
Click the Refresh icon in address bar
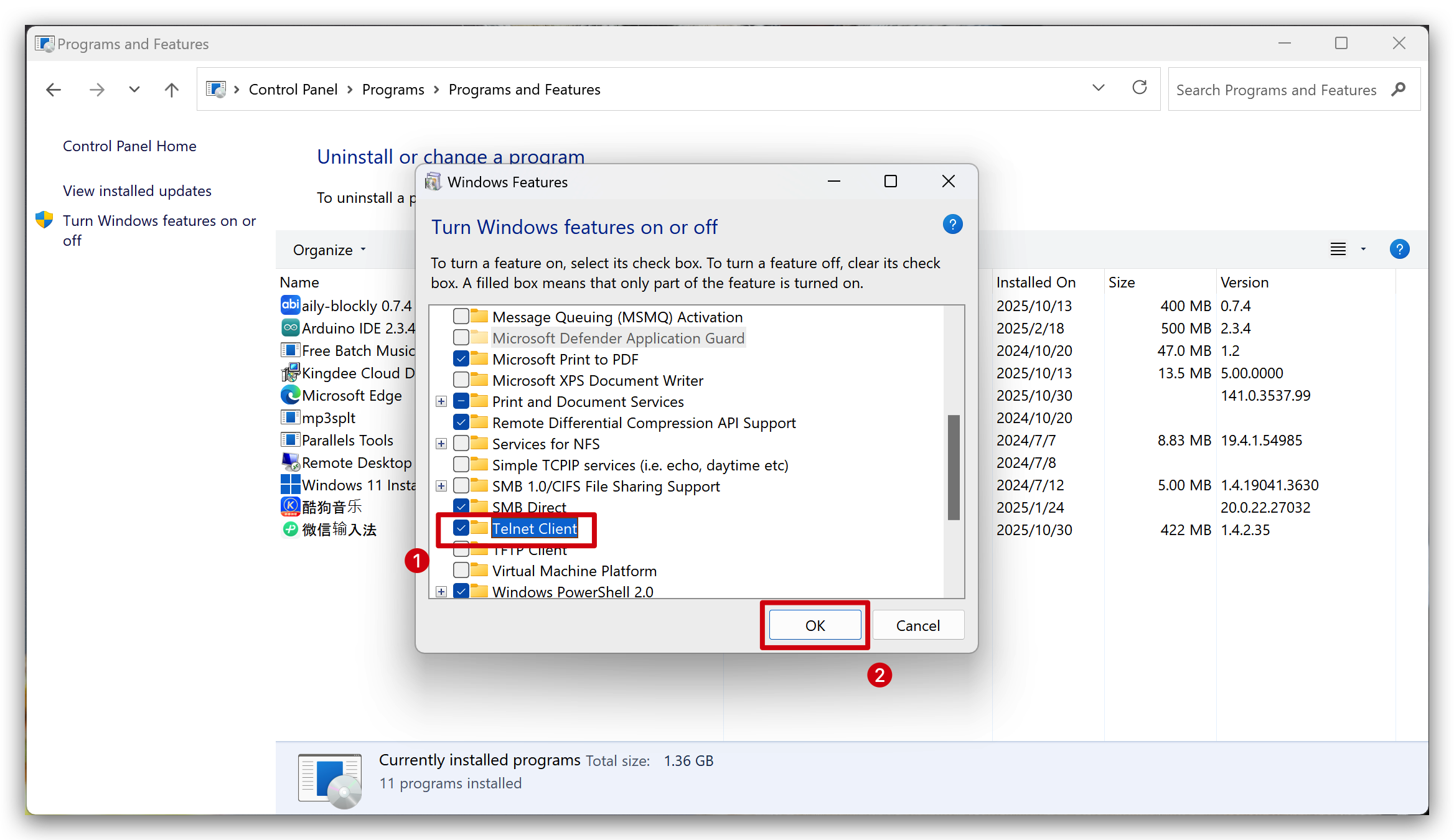1139,88
